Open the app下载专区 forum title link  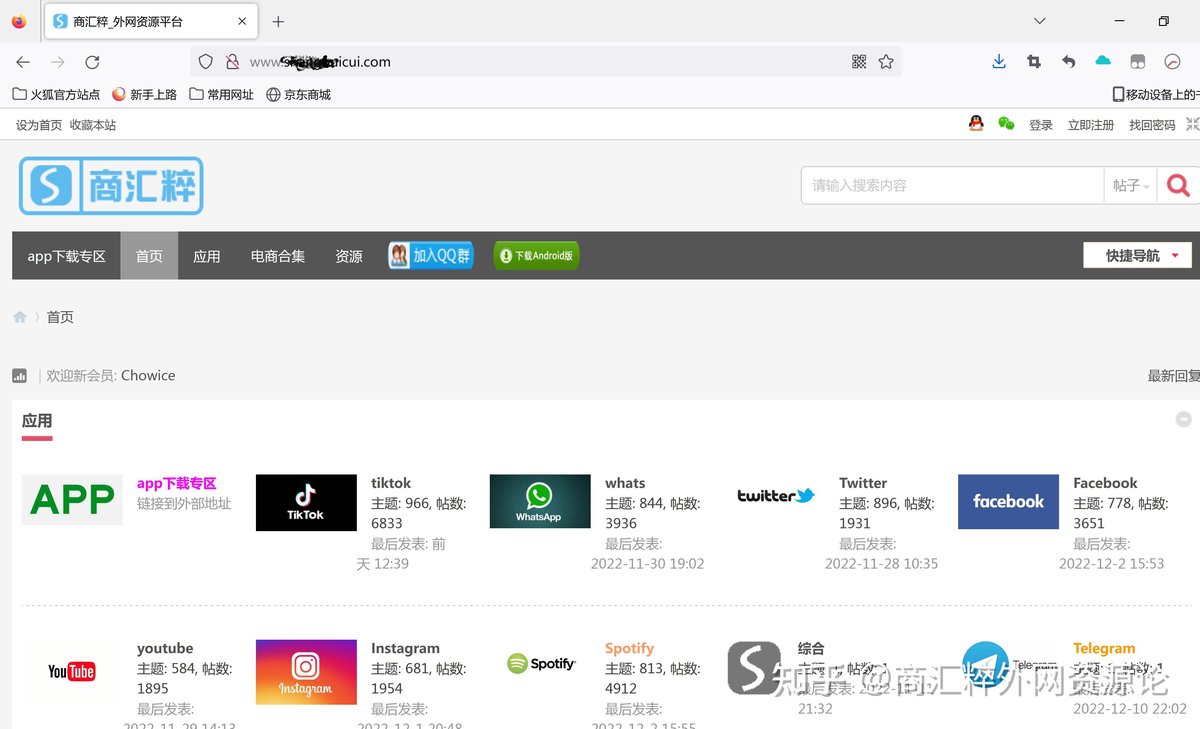click(x=177, y=483)
